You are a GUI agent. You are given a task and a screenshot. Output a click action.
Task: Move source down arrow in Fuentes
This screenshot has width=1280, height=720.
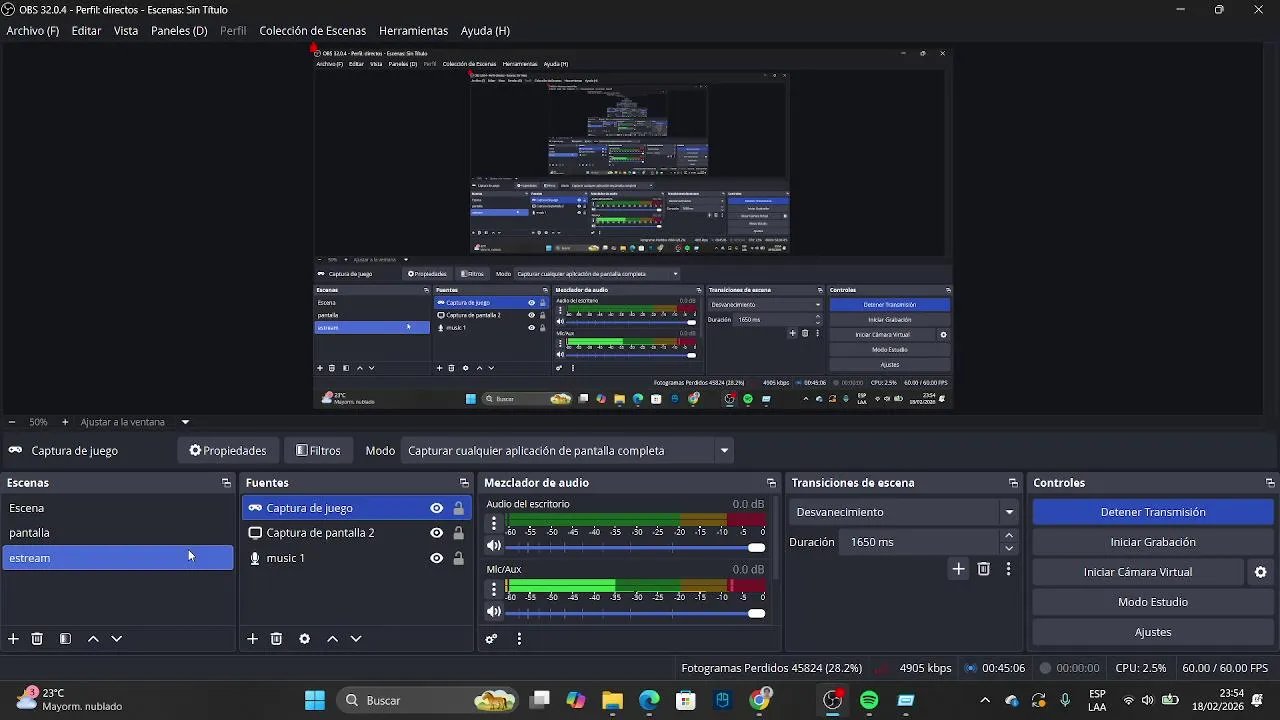click(355, 639)
